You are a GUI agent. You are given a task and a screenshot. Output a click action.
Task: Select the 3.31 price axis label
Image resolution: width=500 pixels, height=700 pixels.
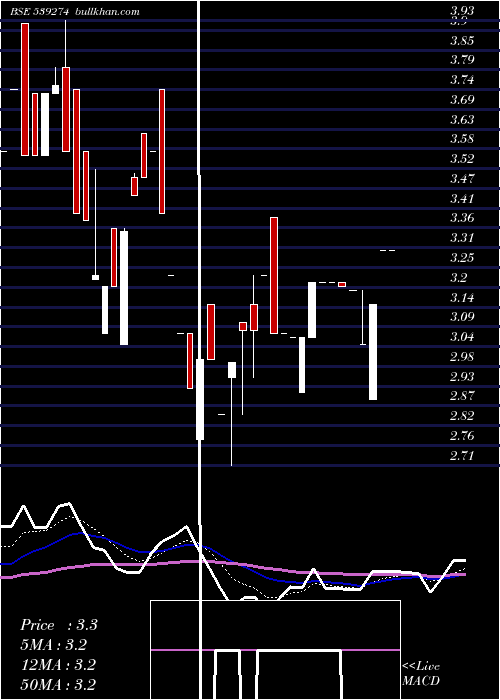(462, 238)
